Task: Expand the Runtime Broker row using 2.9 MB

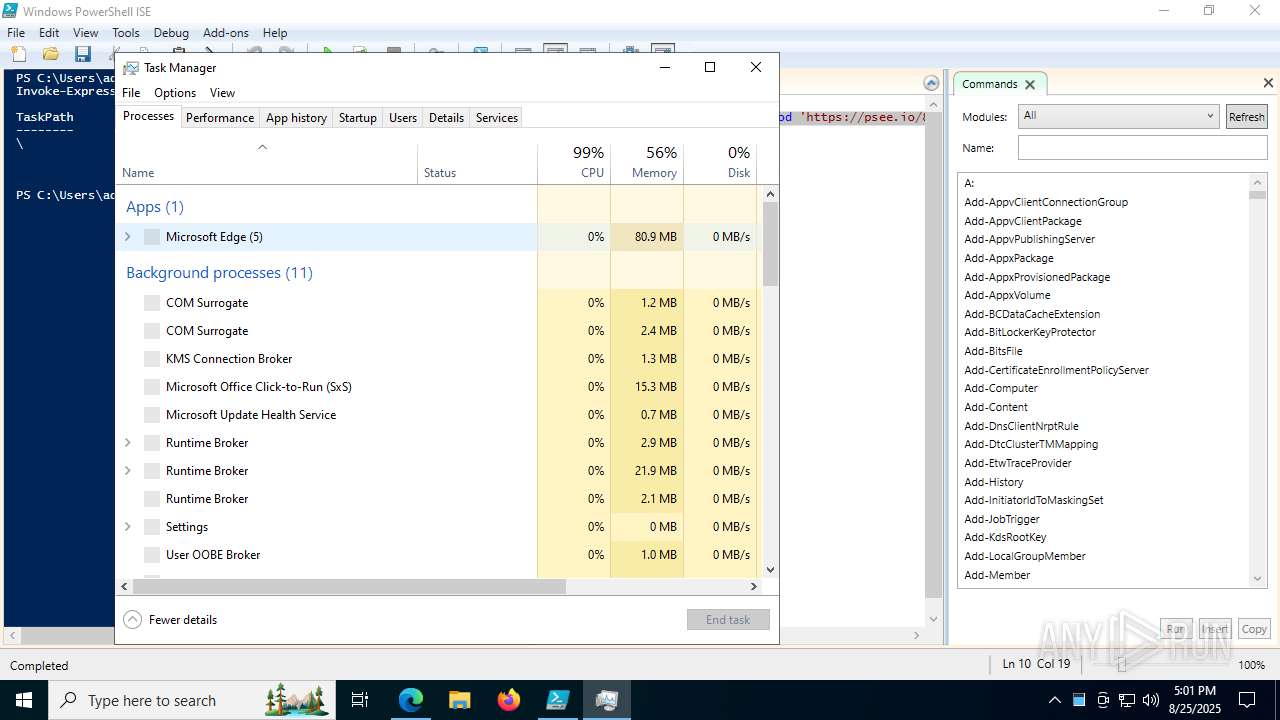Action: point(127,443)
